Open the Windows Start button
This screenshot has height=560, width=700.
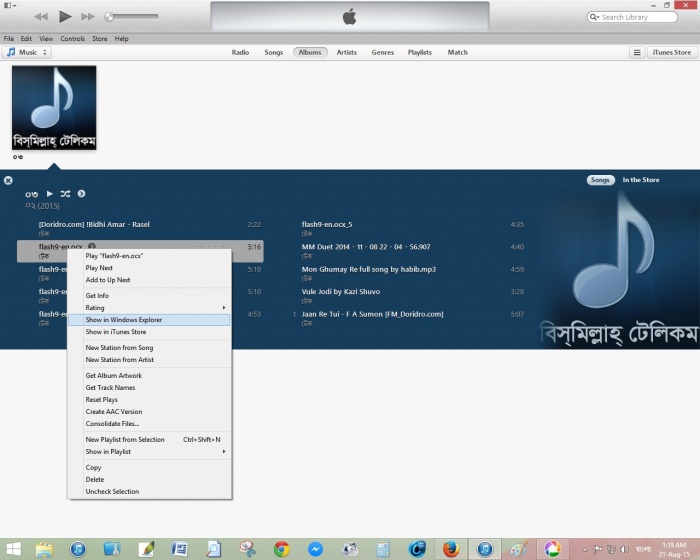pyautogui.click(x=13, y=549)
